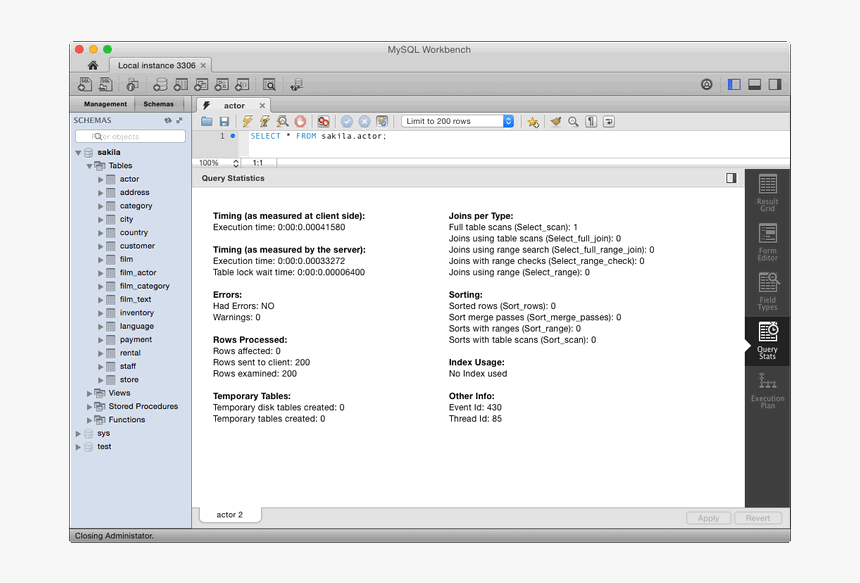860x583 pixels.
Task: Commit transaction checkmark icon
Action: 347,122
